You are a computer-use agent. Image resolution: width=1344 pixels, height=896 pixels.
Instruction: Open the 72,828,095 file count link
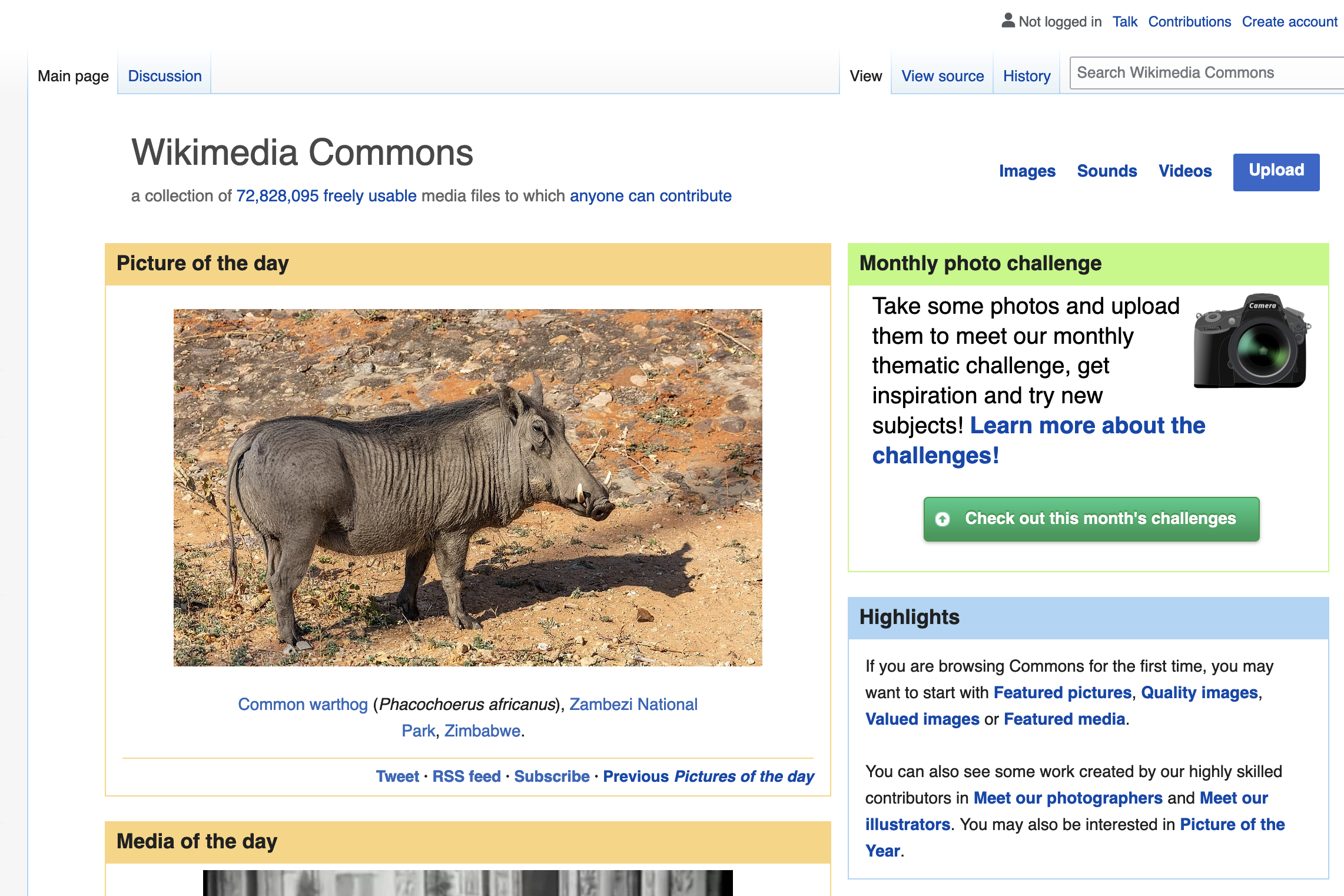pyautogui.click(x=277, y=196)
